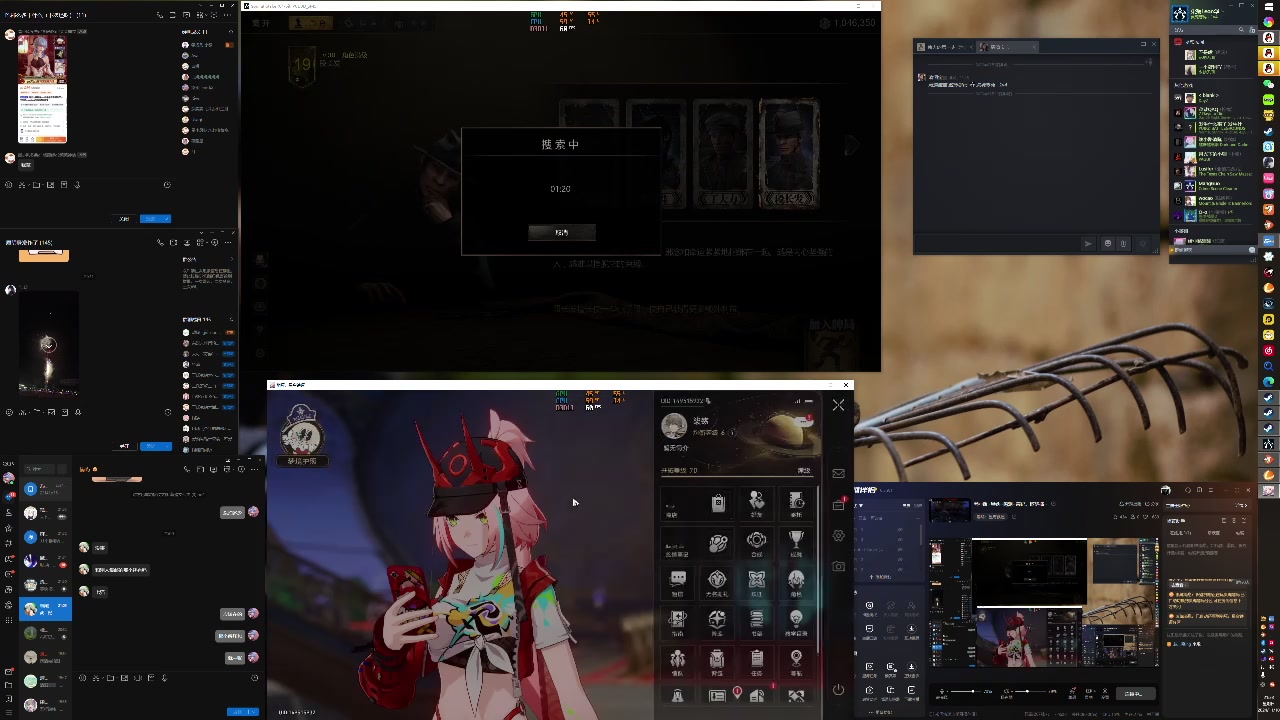Open the camera photo mode icon
1280x720 pixels.
(x=838, y=566)
